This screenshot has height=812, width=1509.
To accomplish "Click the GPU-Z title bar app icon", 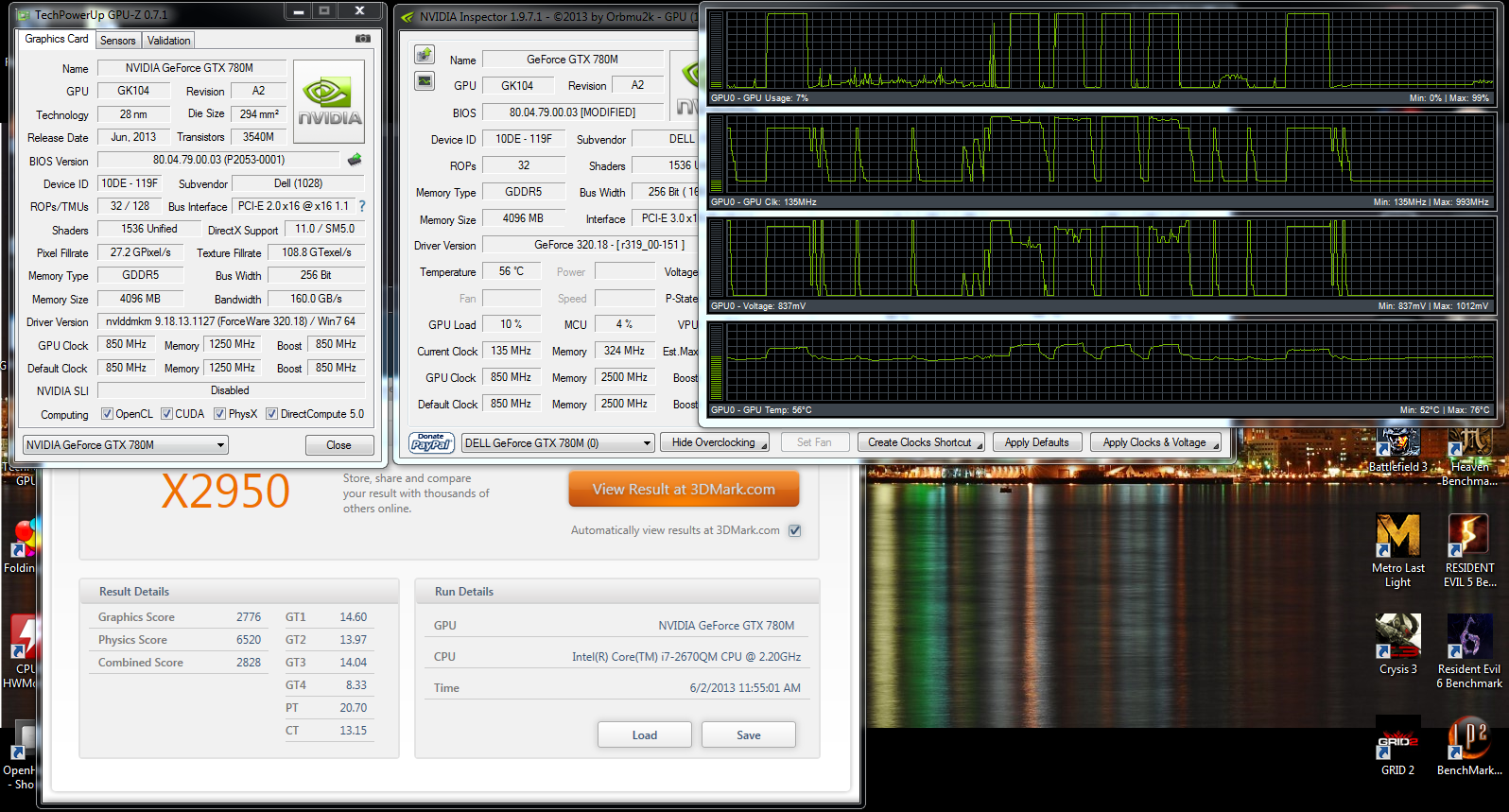I will (25, 15).
